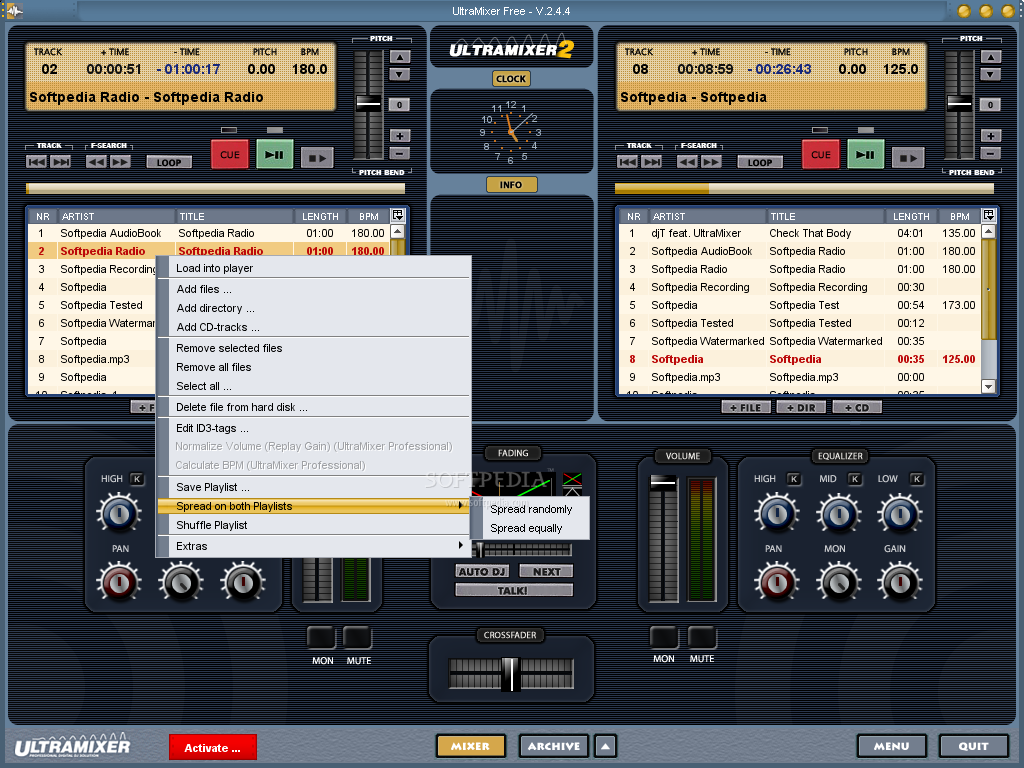Play/pause the left deck
Screen dimensions: 1024x768
(x=274, y=155)
